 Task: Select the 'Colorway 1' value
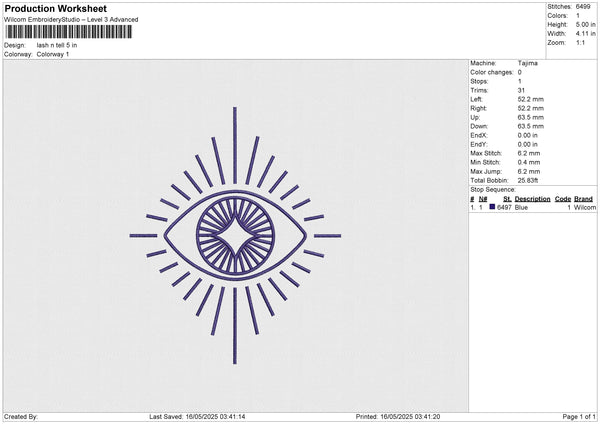(x=53, y=54)
